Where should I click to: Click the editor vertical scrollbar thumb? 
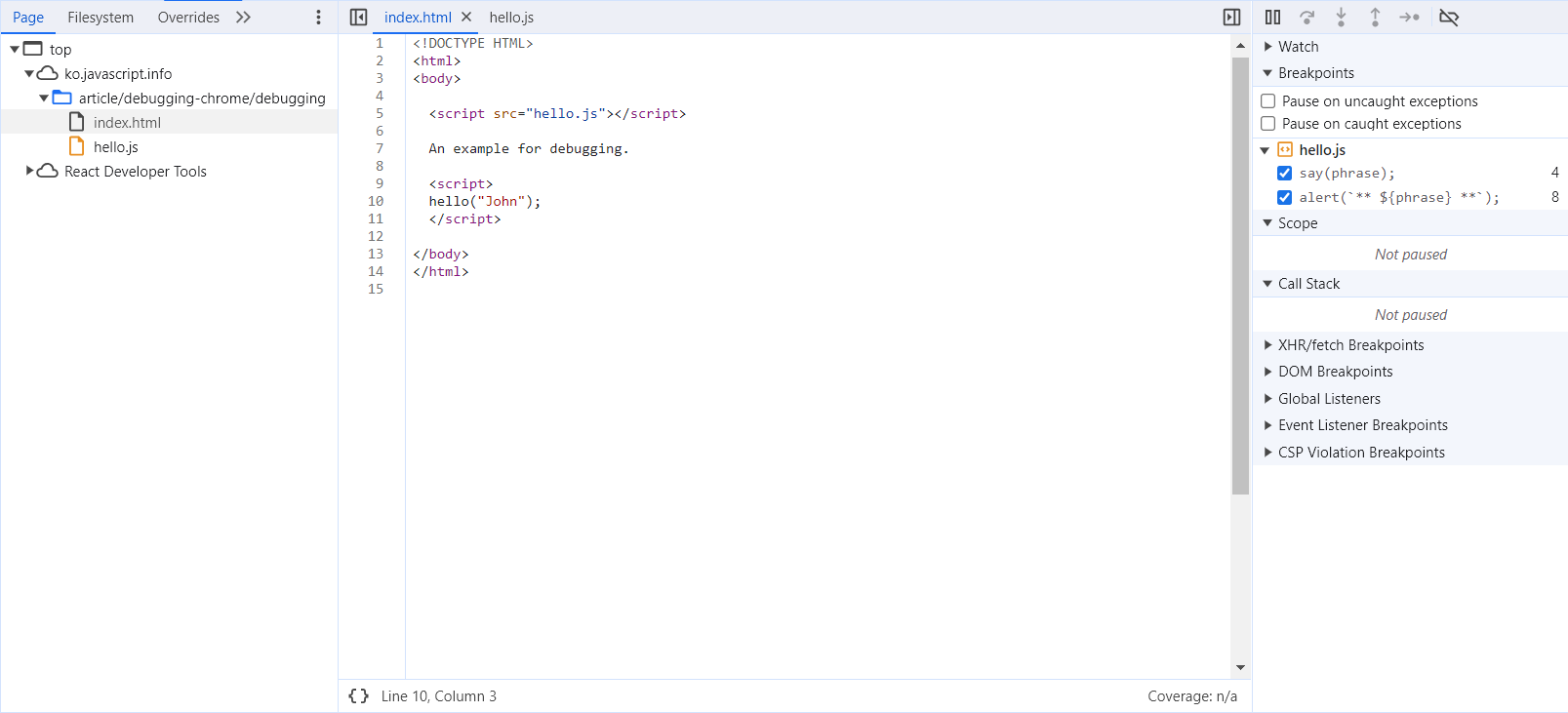[1240, 276]
